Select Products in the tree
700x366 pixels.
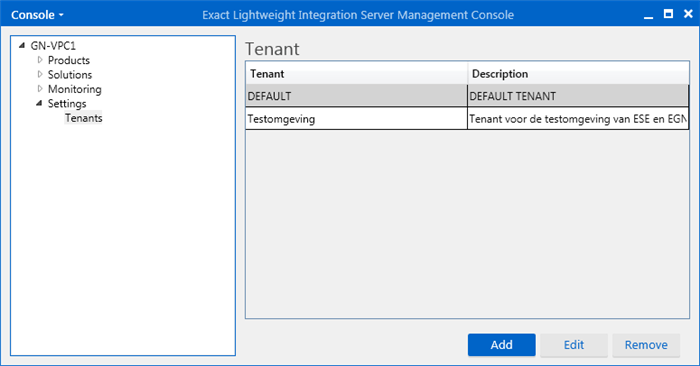(69, 60)
